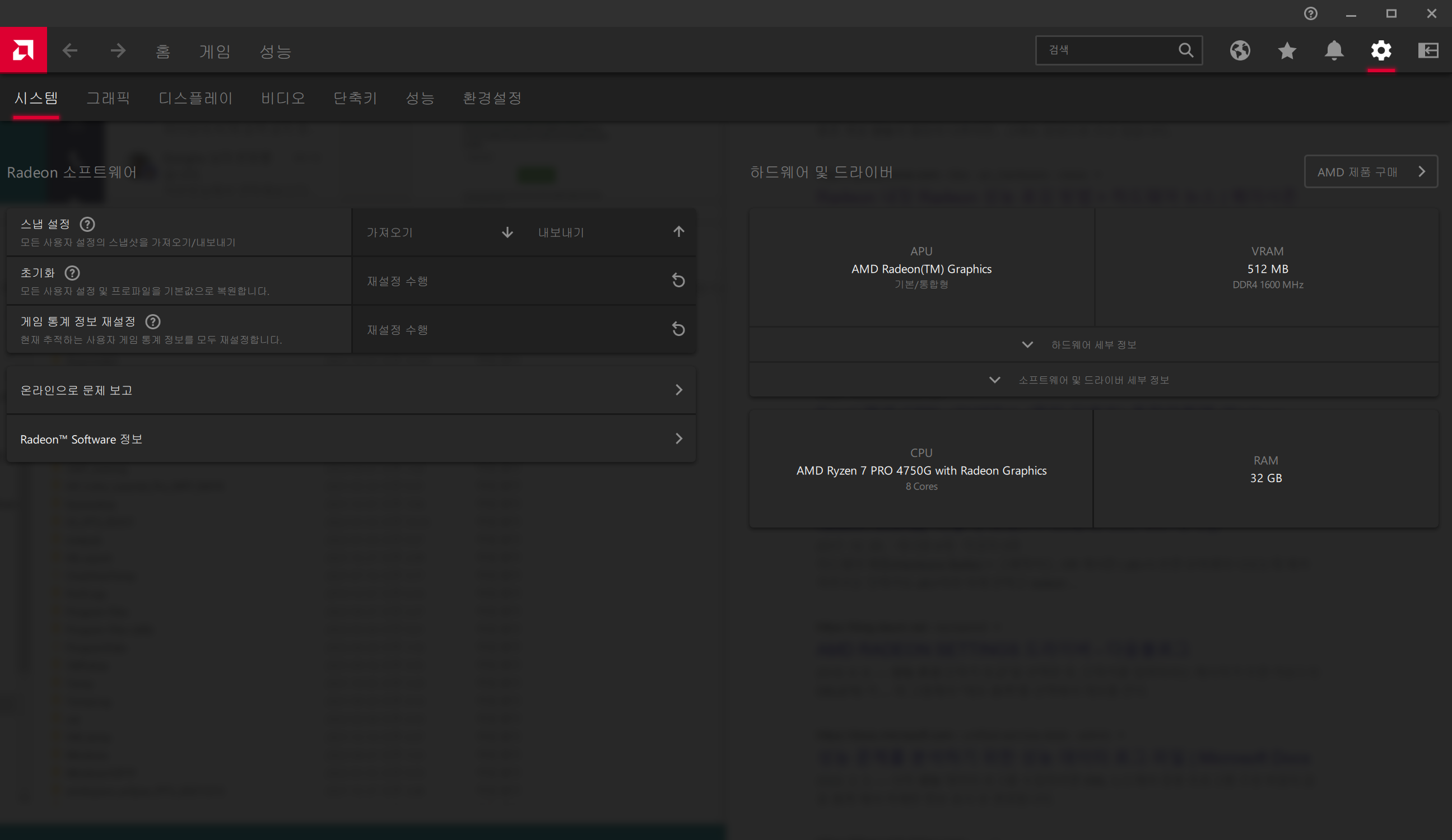1452x840 pixels.
Task: Toggle the sidebar panel icon
Action: click(1428, 51)
